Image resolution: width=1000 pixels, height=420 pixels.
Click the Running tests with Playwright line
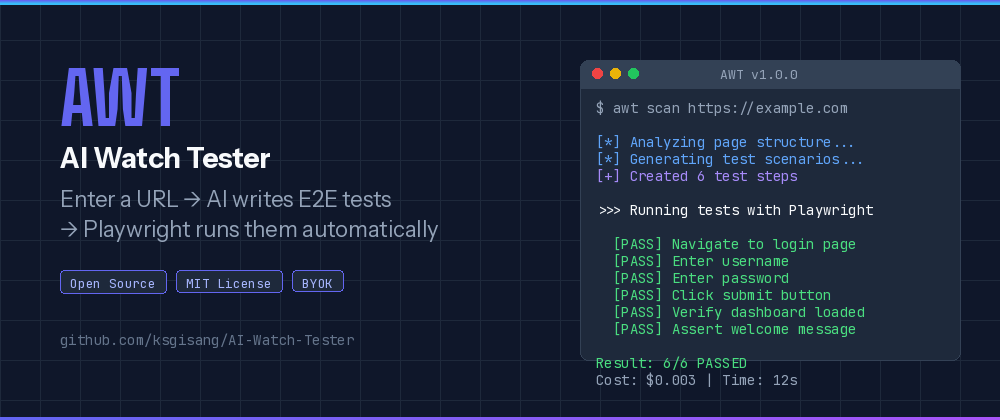tap(737, 210)
